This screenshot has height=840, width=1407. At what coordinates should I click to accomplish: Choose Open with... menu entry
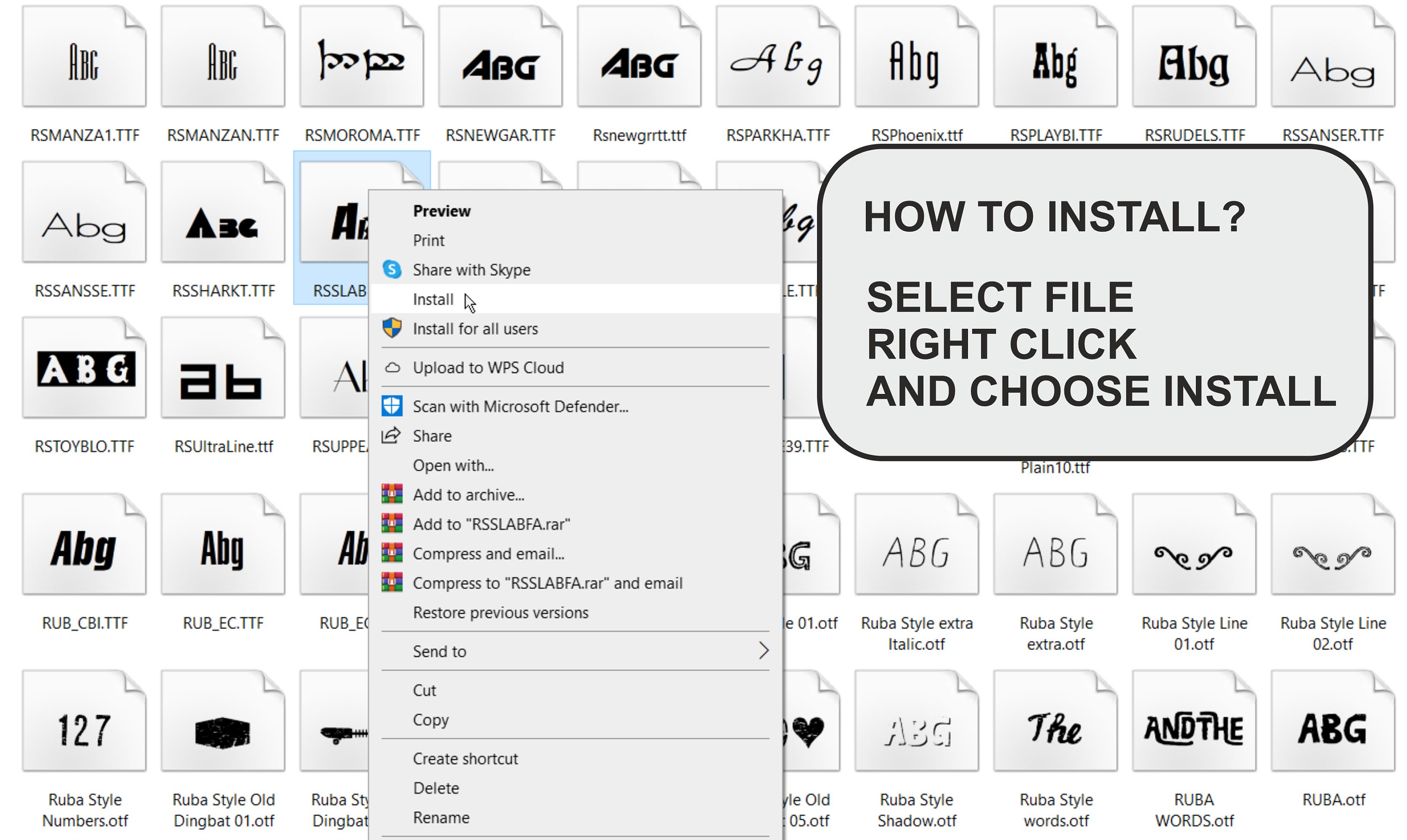click(x=575, y=465)
